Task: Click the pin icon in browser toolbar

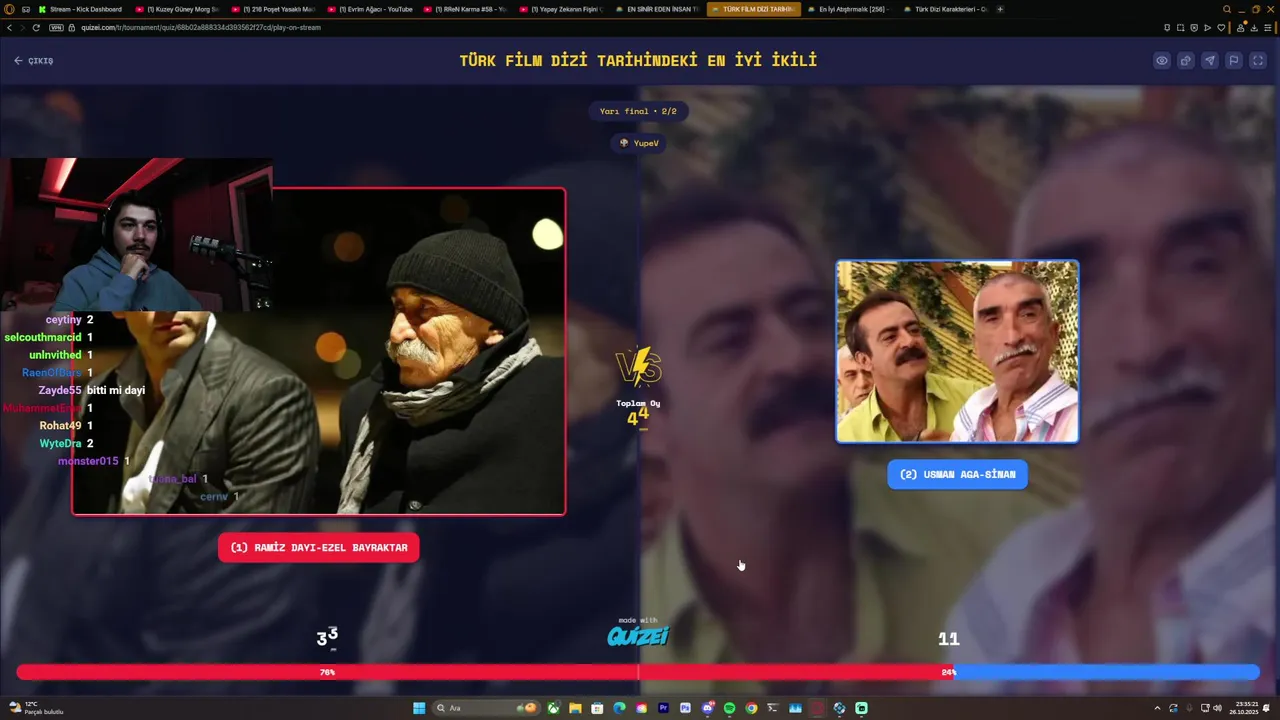Action: [x=1167, y=27]
